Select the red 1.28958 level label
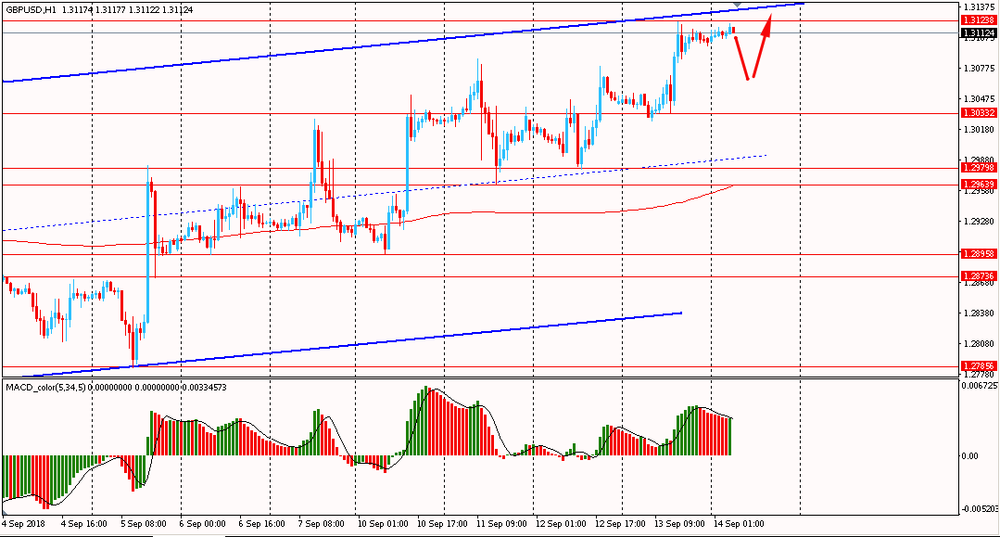1000x537 pixels. pos(979,253)
